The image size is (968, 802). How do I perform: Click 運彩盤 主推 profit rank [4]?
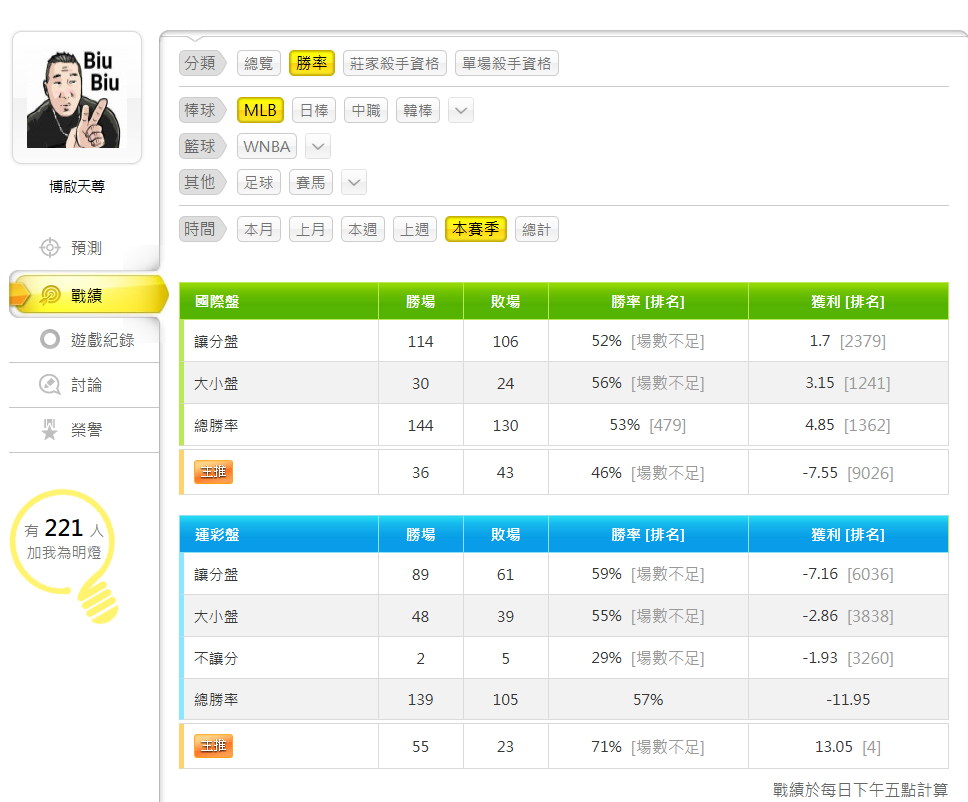[871, 747]
